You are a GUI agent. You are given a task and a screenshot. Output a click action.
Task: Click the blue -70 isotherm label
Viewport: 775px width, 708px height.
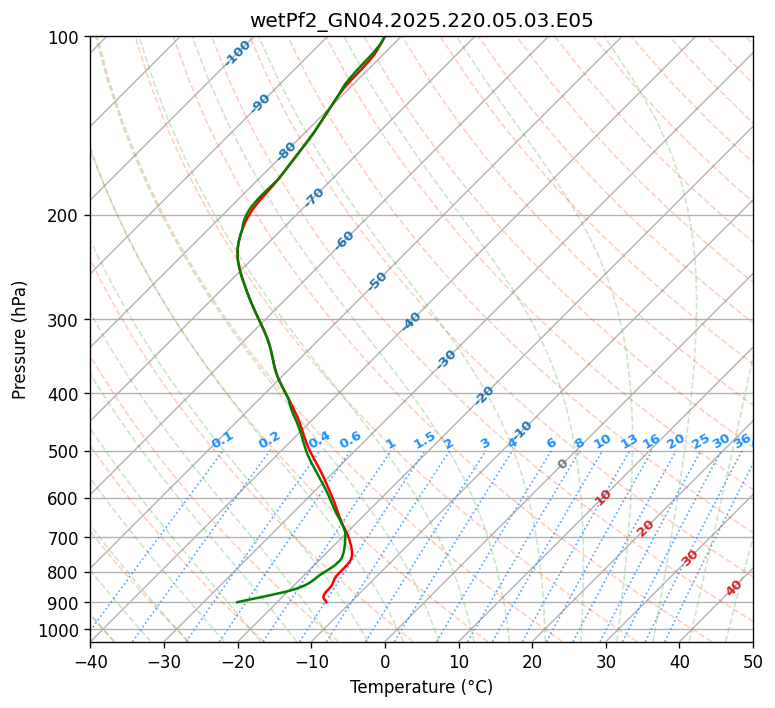click(313, 197)
